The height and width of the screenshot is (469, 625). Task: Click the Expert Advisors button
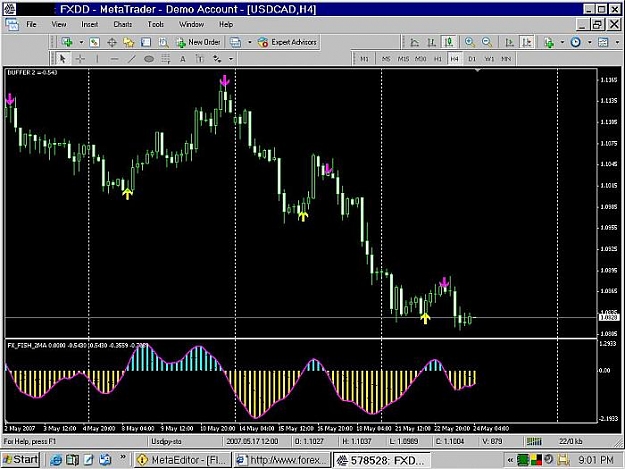point(287,42)
